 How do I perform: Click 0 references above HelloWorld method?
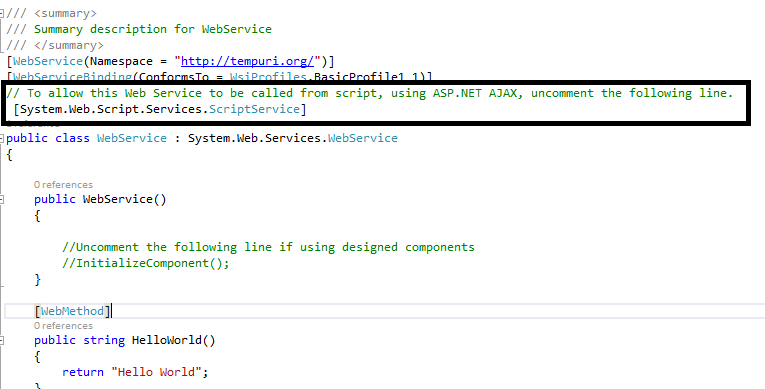point(63,326)
